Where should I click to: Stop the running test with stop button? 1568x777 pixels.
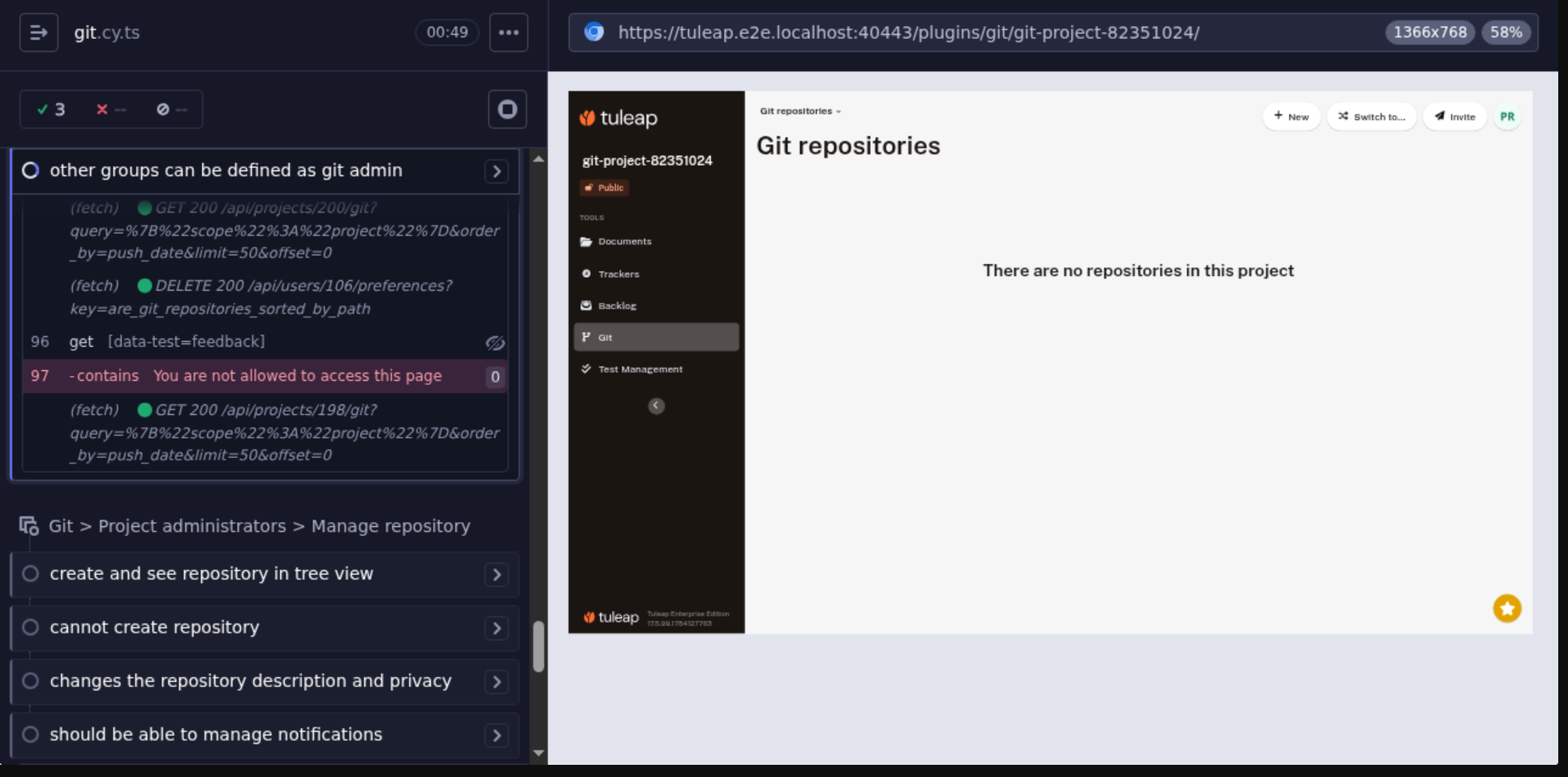click(507, 109)
